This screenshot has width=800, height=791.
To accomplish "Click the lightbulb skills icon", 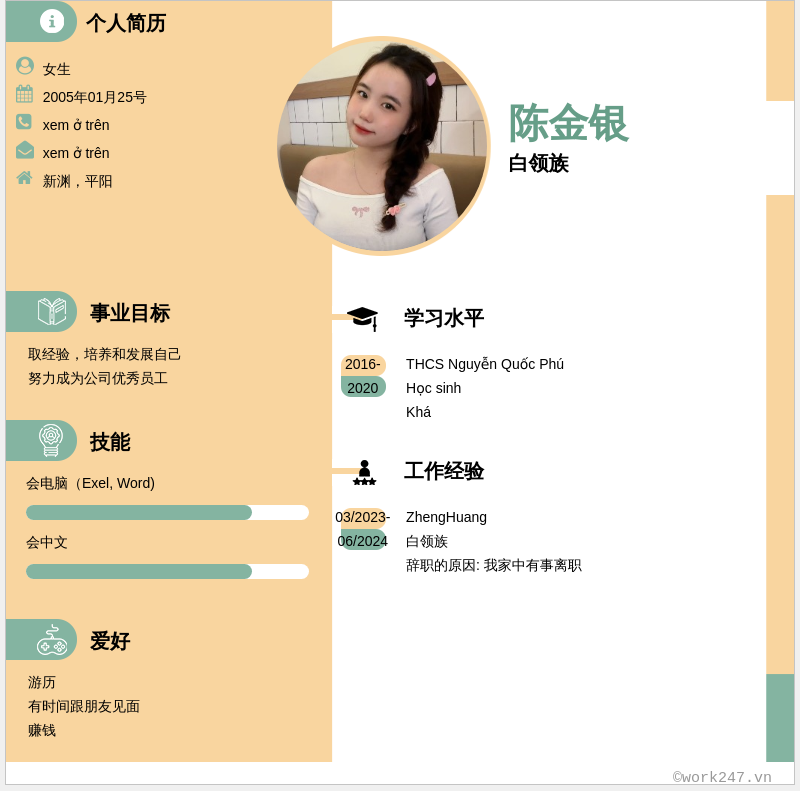I will 51,440.
